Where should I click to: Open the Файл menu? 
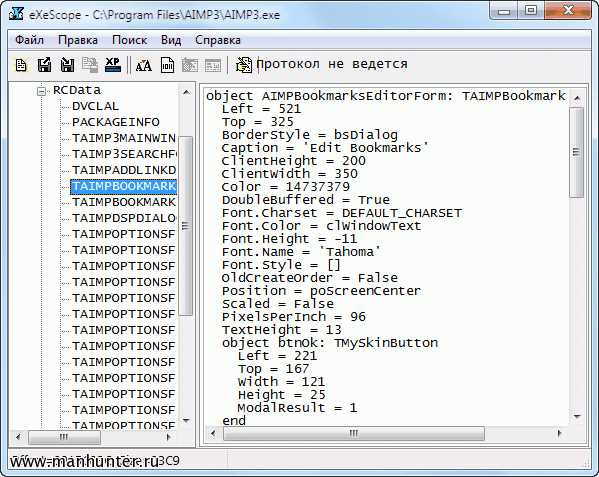[29, 40]
